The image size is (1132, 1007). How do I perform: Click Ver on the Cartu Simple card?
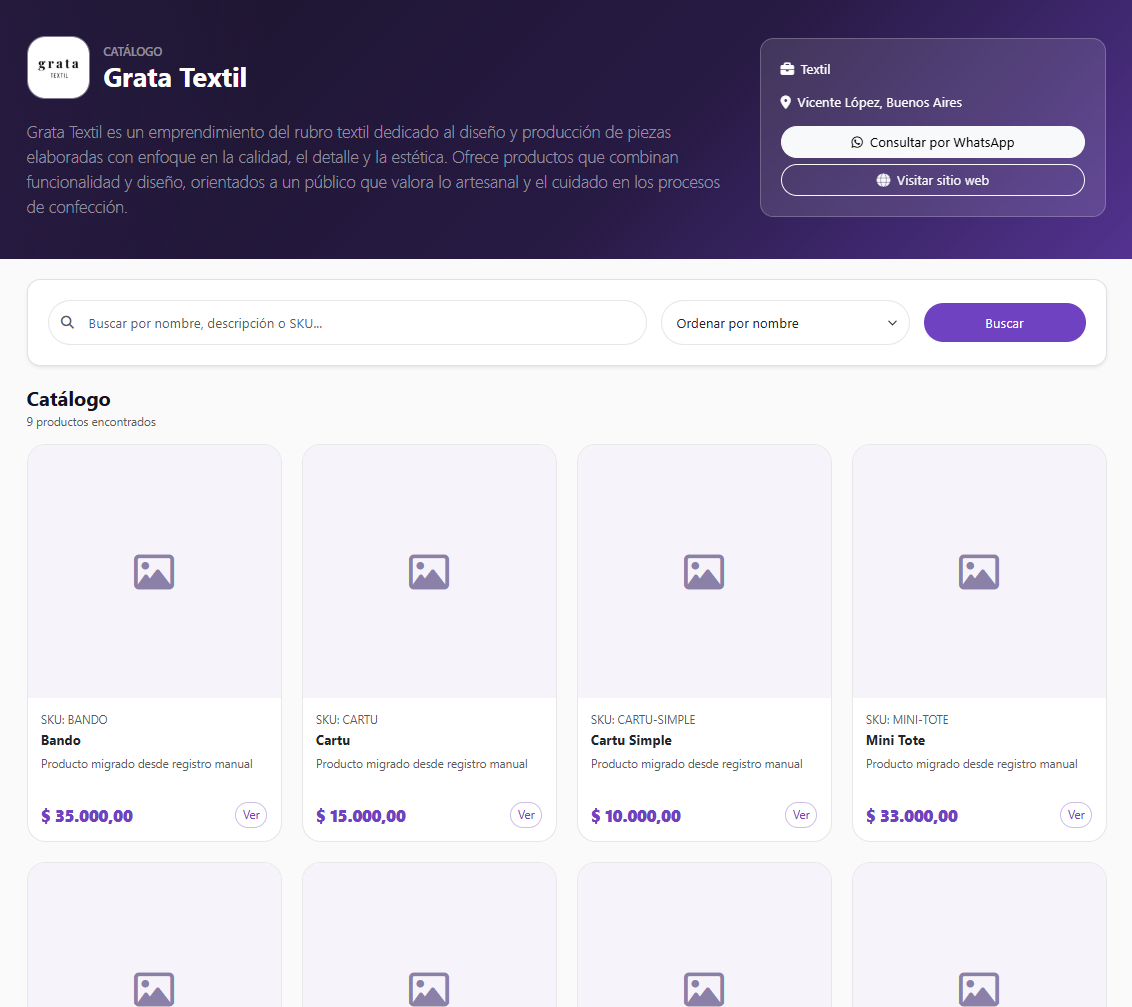point(801,815)
